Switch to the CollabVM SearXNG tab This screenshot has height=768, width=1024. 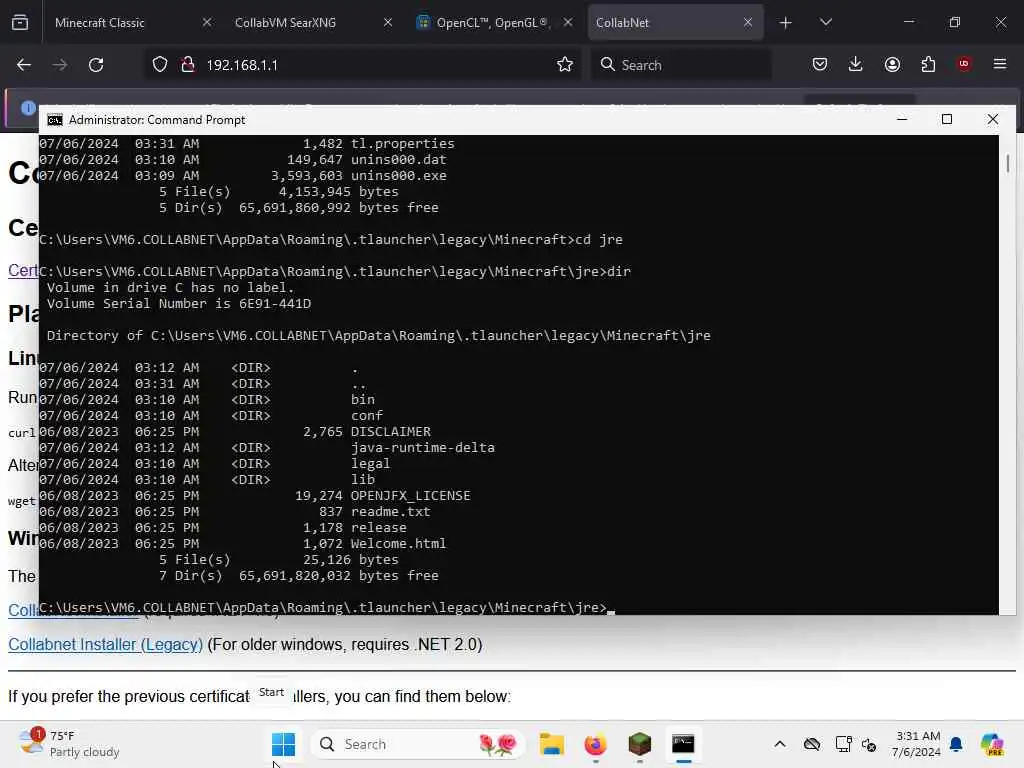312,23
